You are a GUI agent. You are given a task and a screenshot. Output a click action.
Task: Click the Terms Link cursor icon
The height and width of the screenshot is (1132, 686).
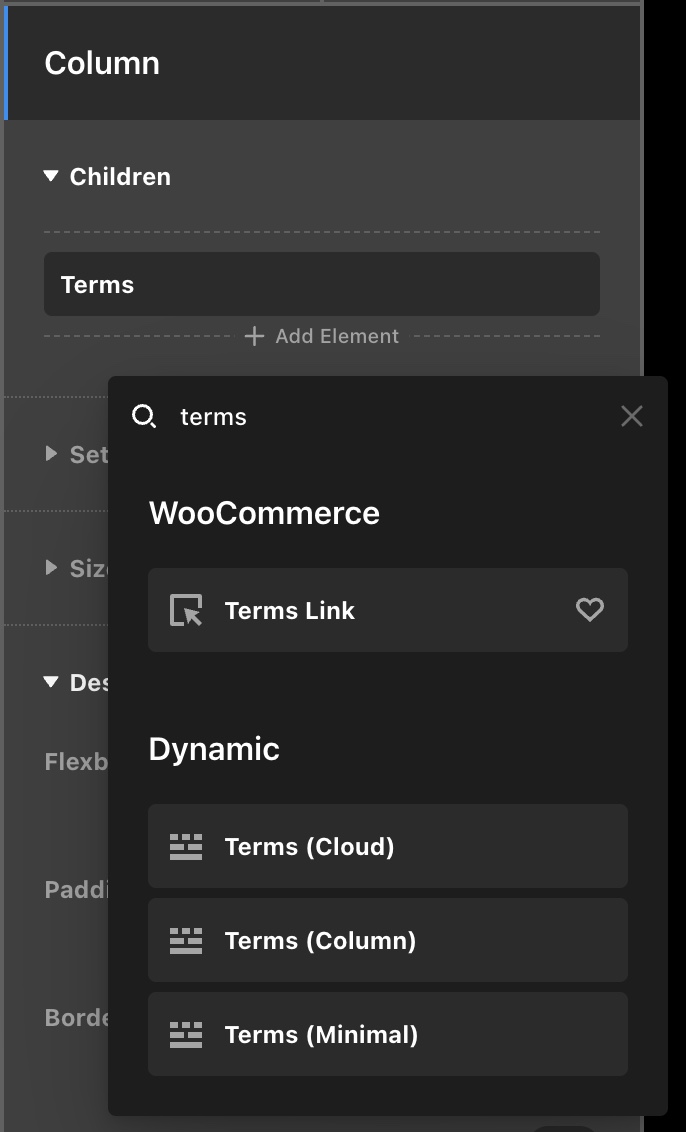click(x=186, y=610)
